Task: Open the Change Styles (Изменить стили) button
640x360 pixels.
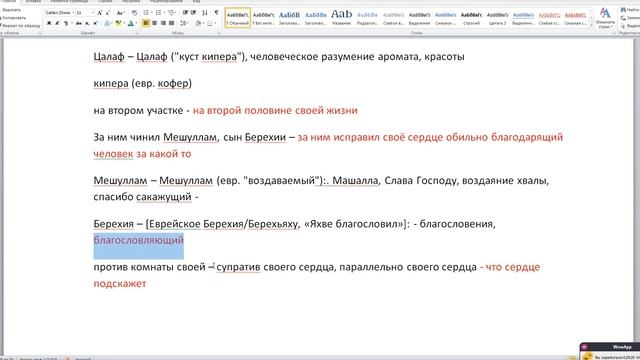Action: pos(605,18)
